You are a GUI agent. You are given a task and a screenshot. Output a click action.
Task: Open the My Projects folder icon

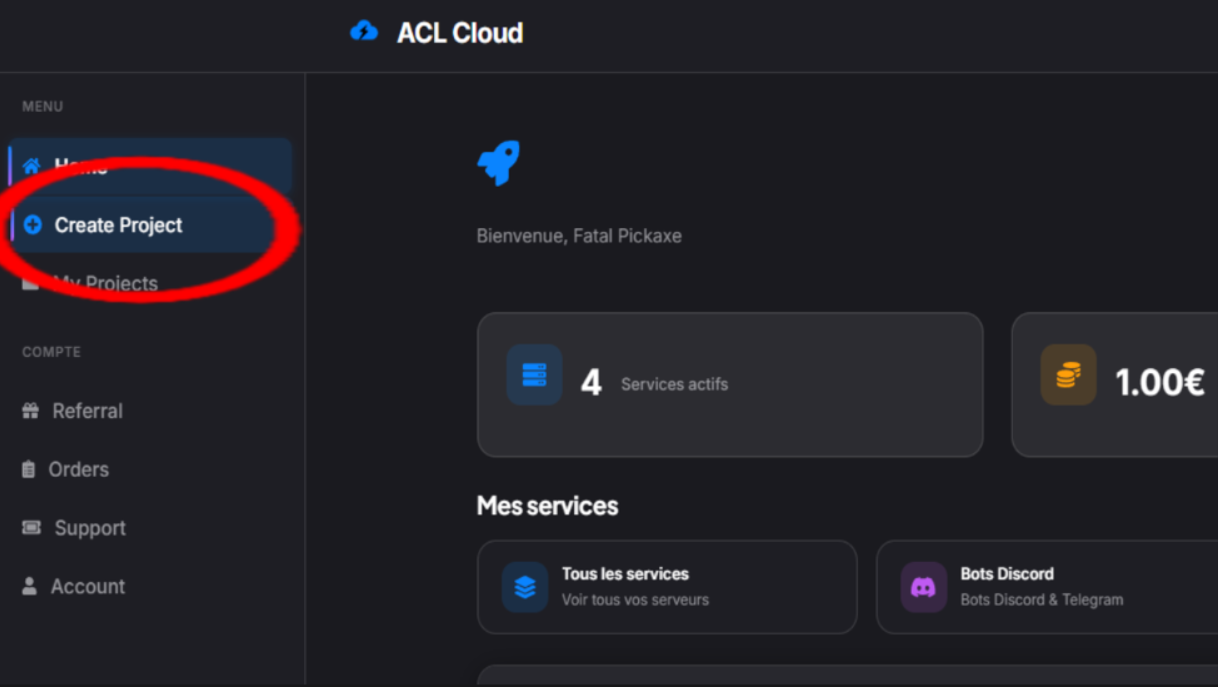tap(32, 283)
